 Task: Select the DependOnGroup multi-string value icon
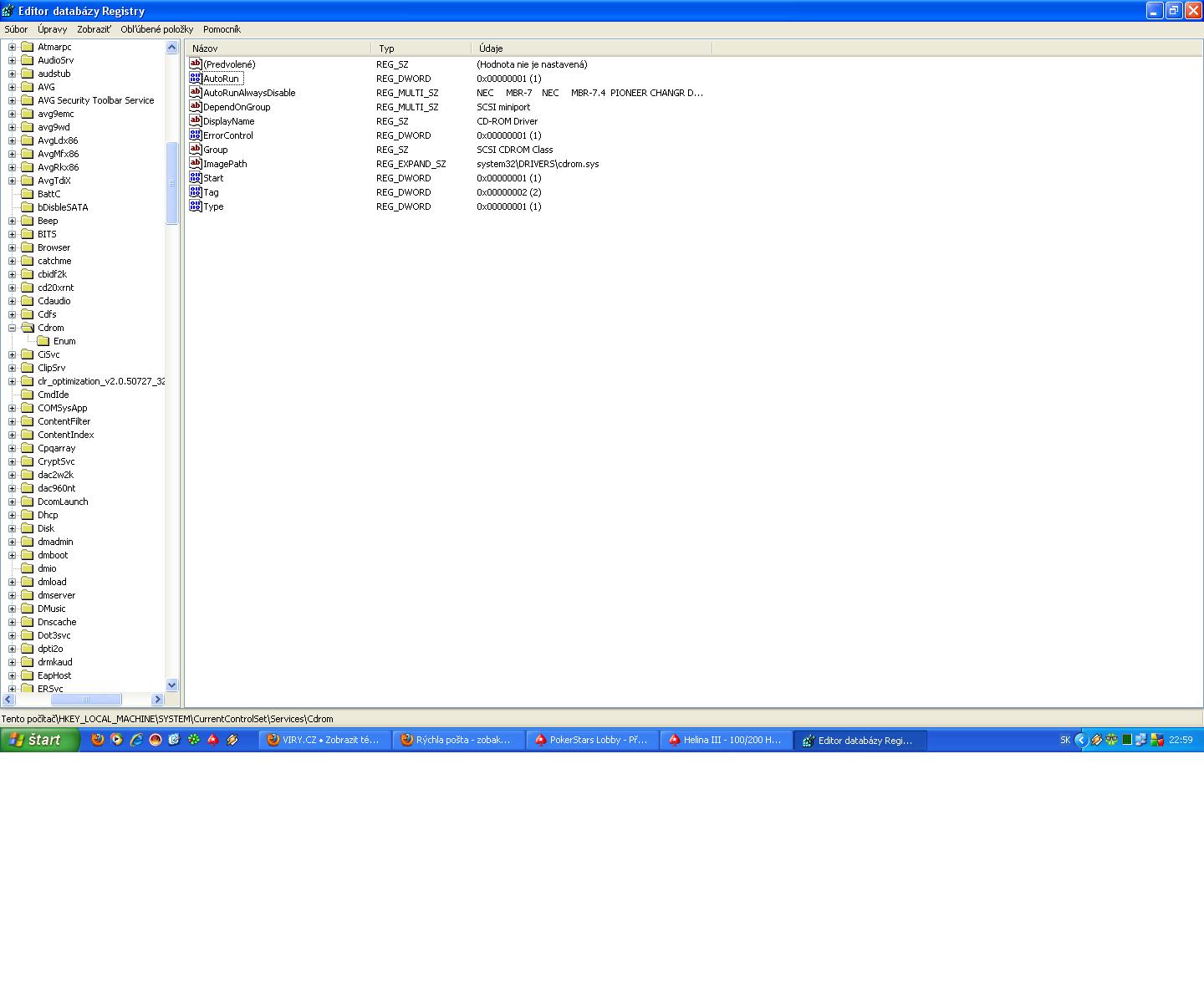click(x=196, y=107)
